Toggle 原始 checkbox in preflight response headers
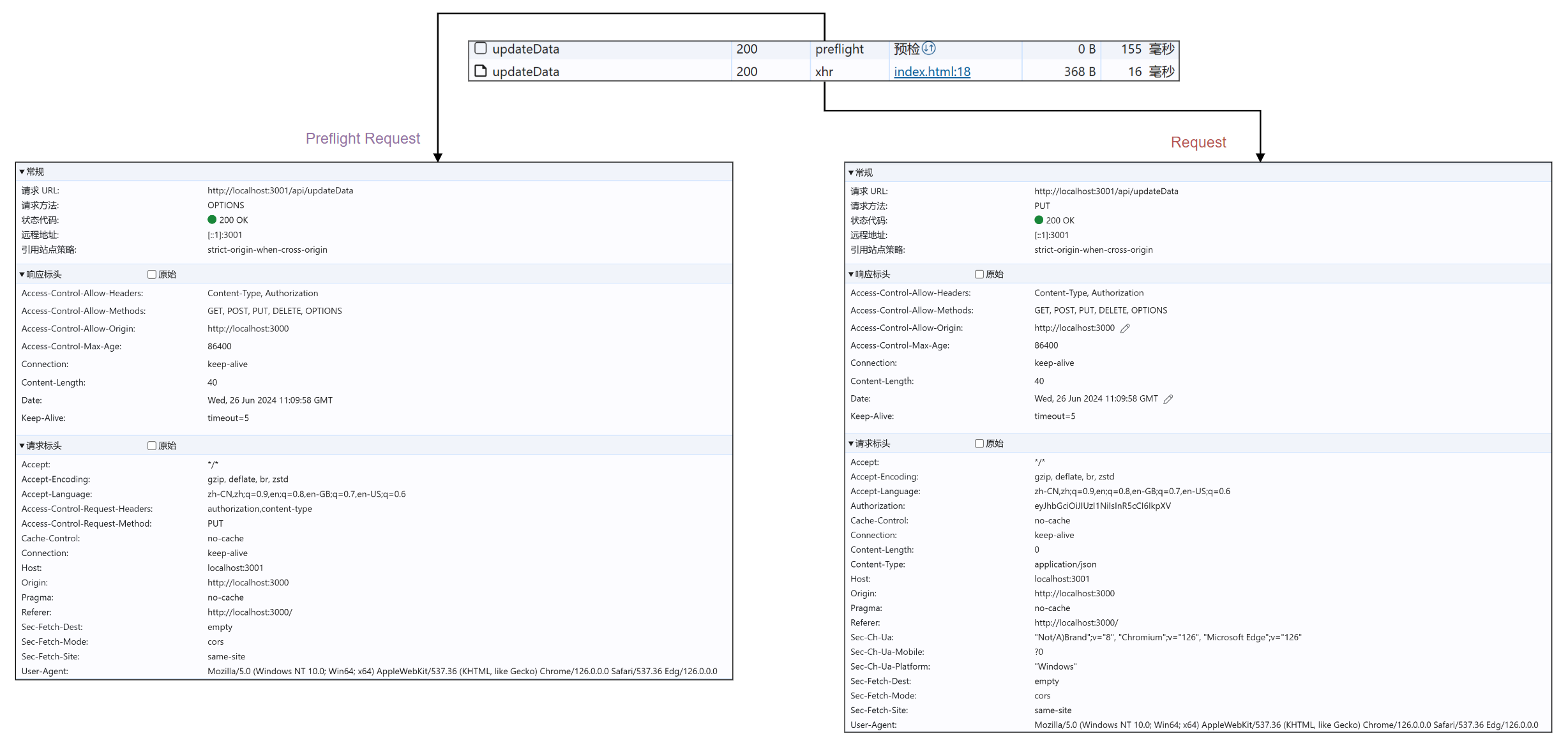This screenshot has width=1568, height=752. [x=152, y=274]
